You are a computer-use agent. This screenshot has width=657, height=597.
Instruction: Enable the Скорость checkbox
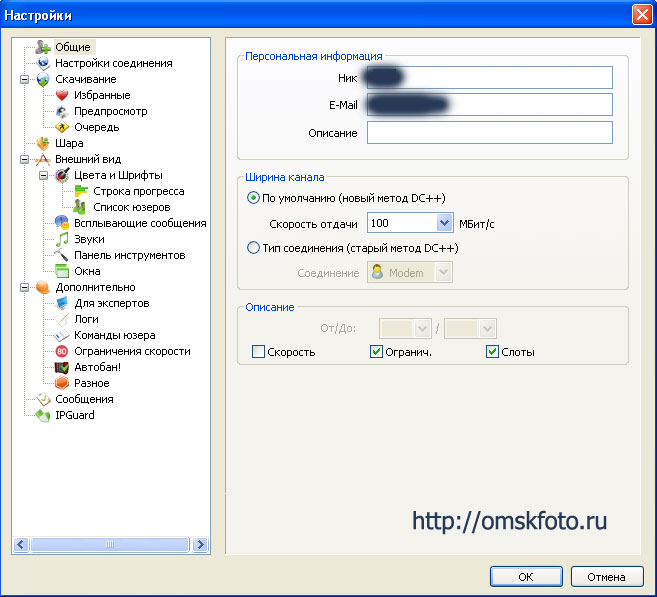click(x=259, y=352)
